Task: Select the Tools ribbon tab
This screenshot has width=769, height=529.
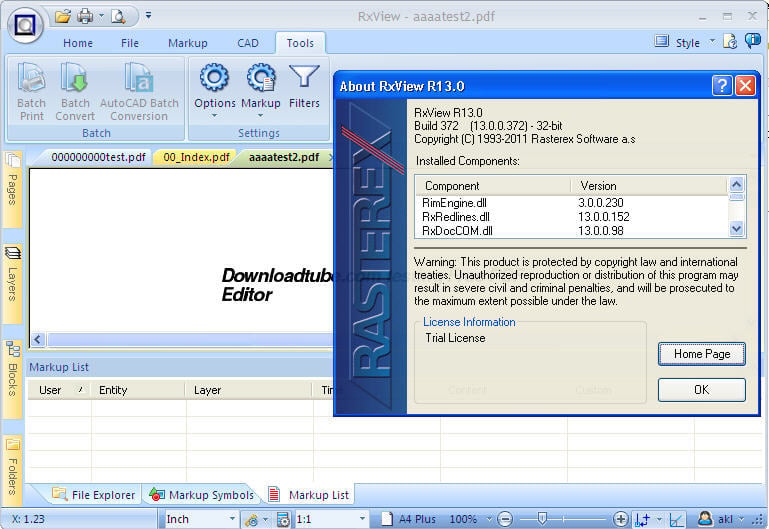Action: pyautogui.click(x=300, y=43)
